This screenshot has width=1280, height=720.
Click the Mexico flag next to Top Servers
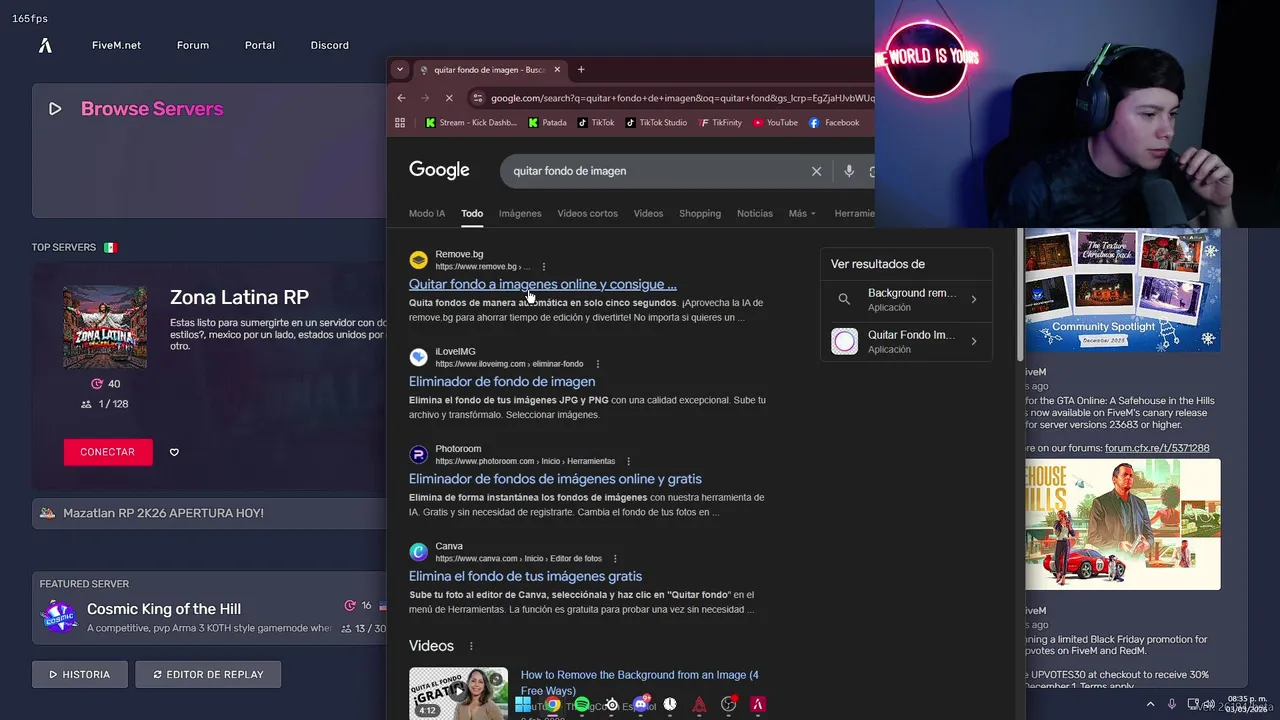(110, 247)
